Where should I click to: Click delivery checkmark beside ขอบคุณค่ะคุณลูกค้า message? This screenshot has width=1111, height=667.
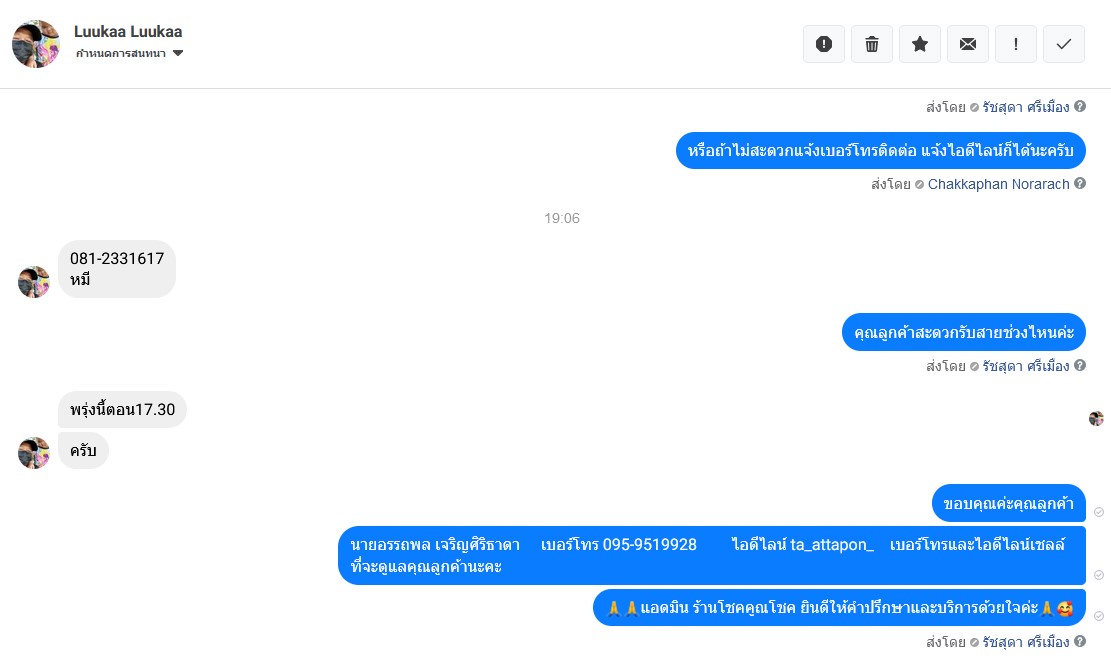click(1098, 512)
